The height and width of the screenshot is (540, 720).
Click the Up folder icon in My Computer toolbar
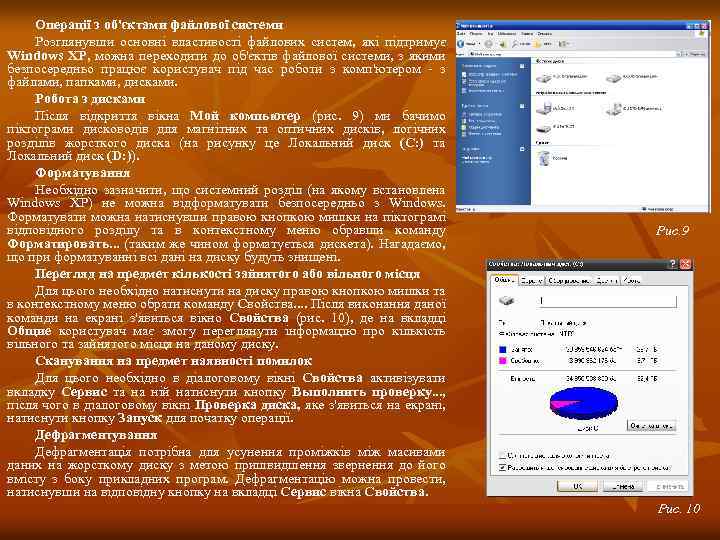(x=503, y=44)
